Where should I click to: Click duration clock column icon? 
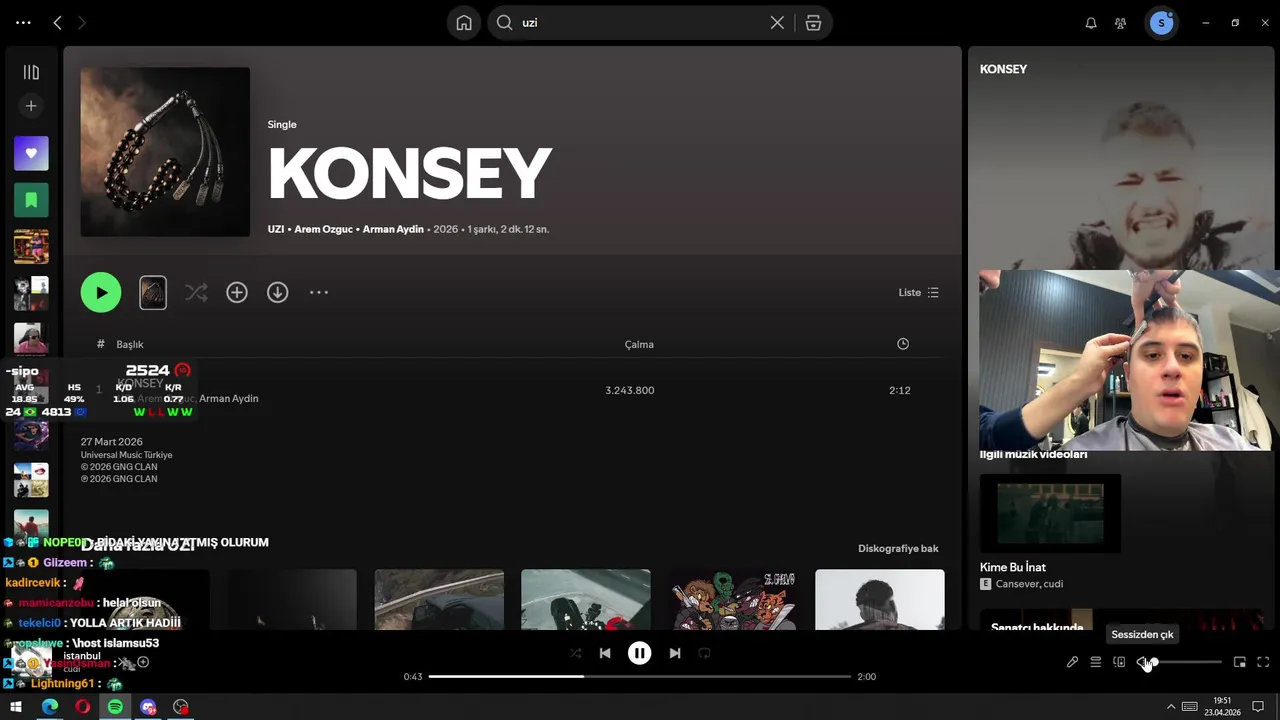(x=903, y=344)
